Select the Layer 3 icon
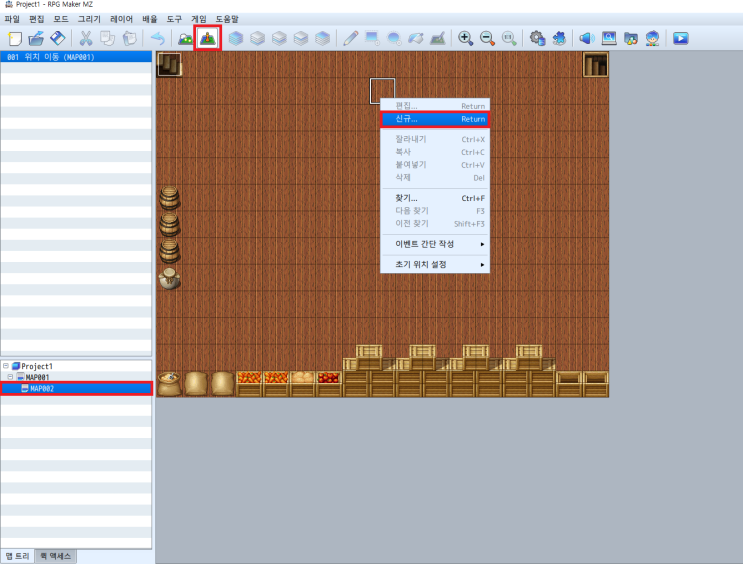 pyautogui.click(x=301, y=38)
